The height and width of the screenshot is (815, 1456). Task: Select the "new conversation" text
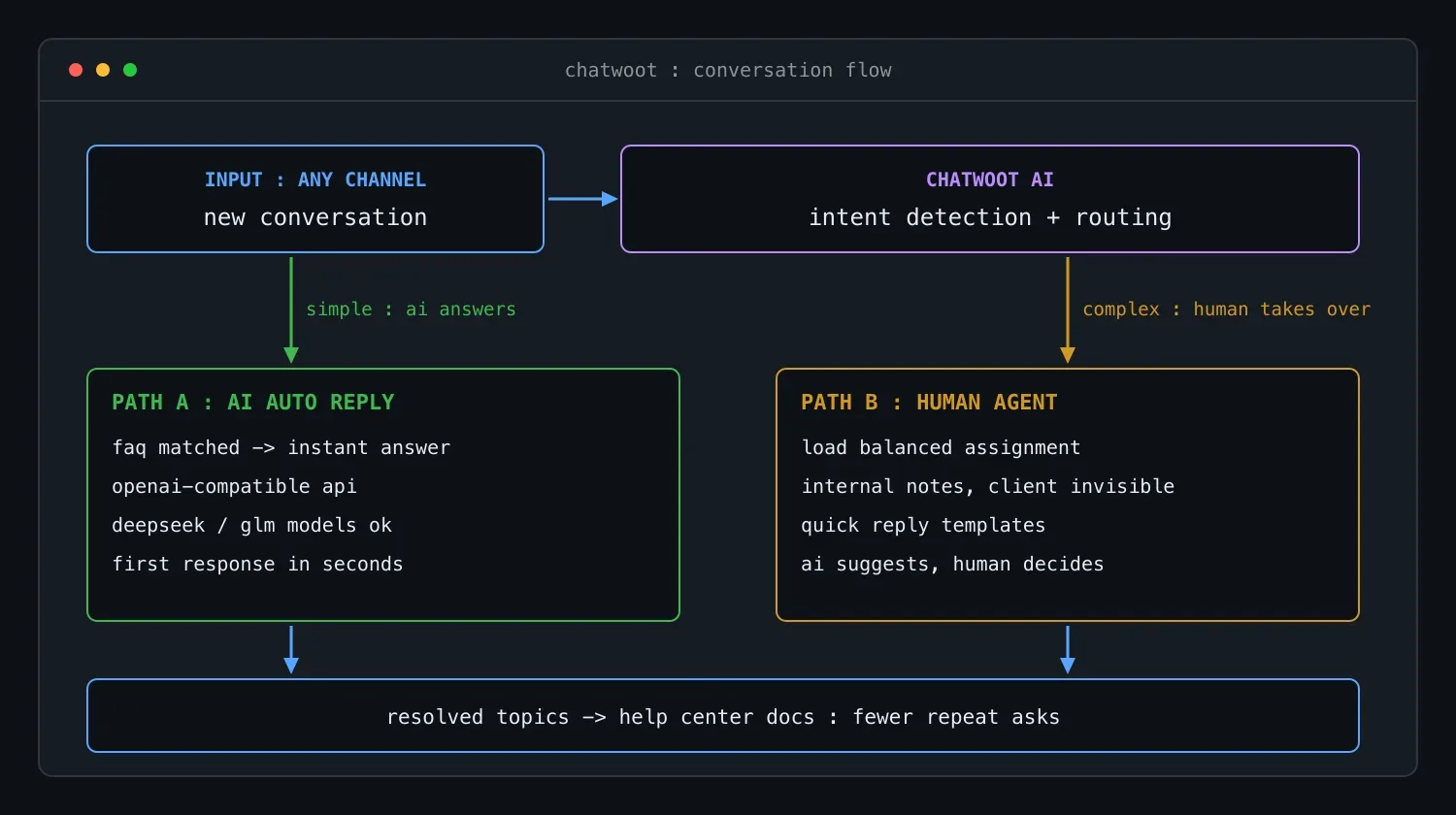(x=315, y=217)
